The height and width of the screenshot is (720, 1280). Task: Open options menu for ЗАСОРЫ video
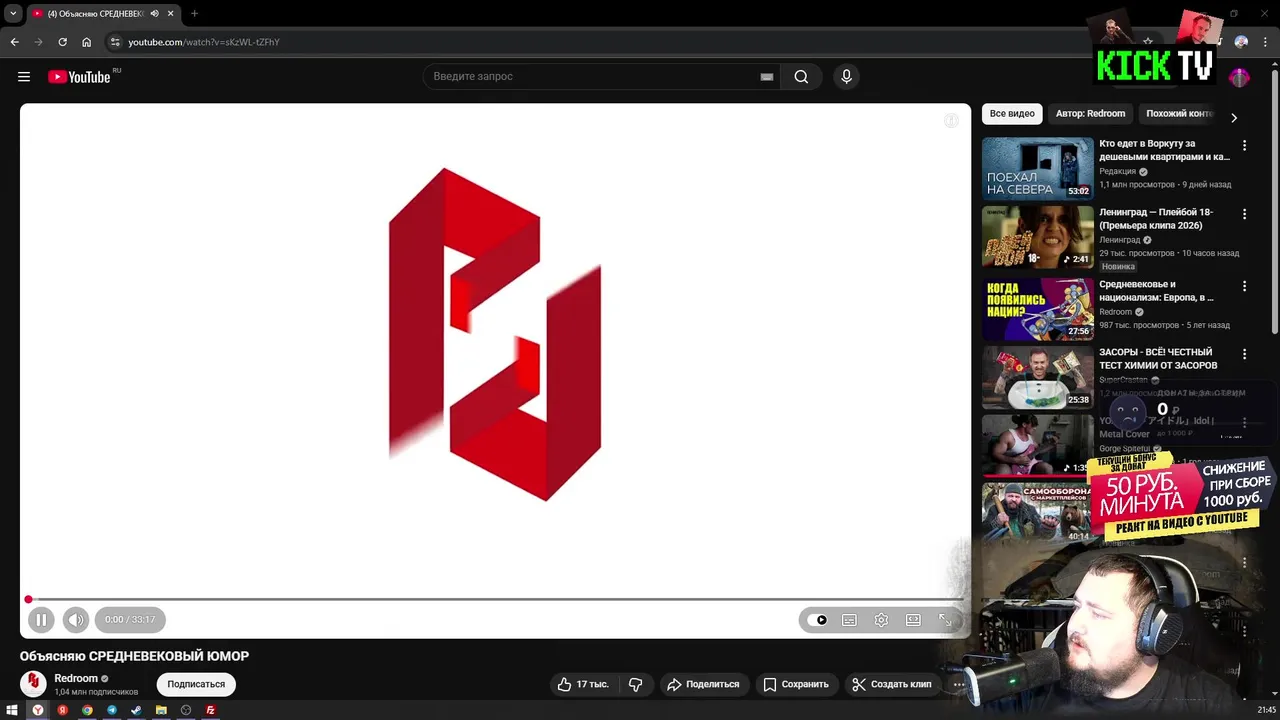[1245, 354]
